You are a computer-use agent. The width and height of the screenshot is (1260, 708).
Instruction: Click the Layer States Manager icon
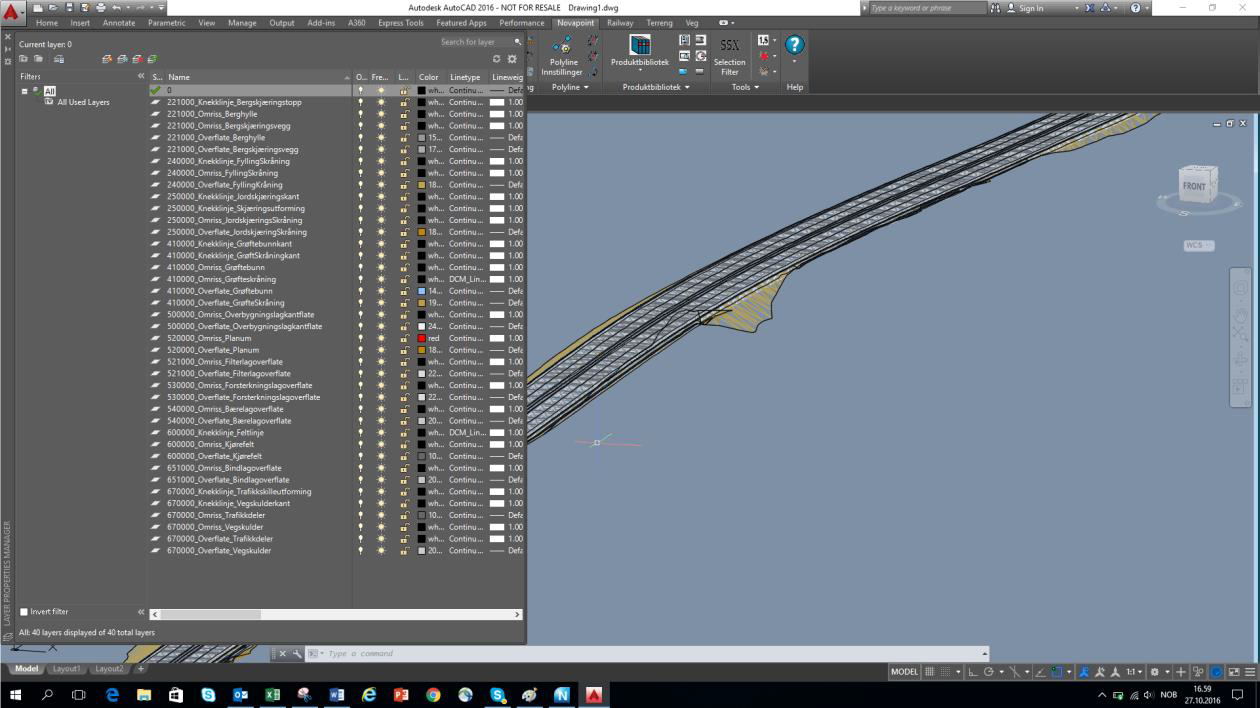pos(59,59)
